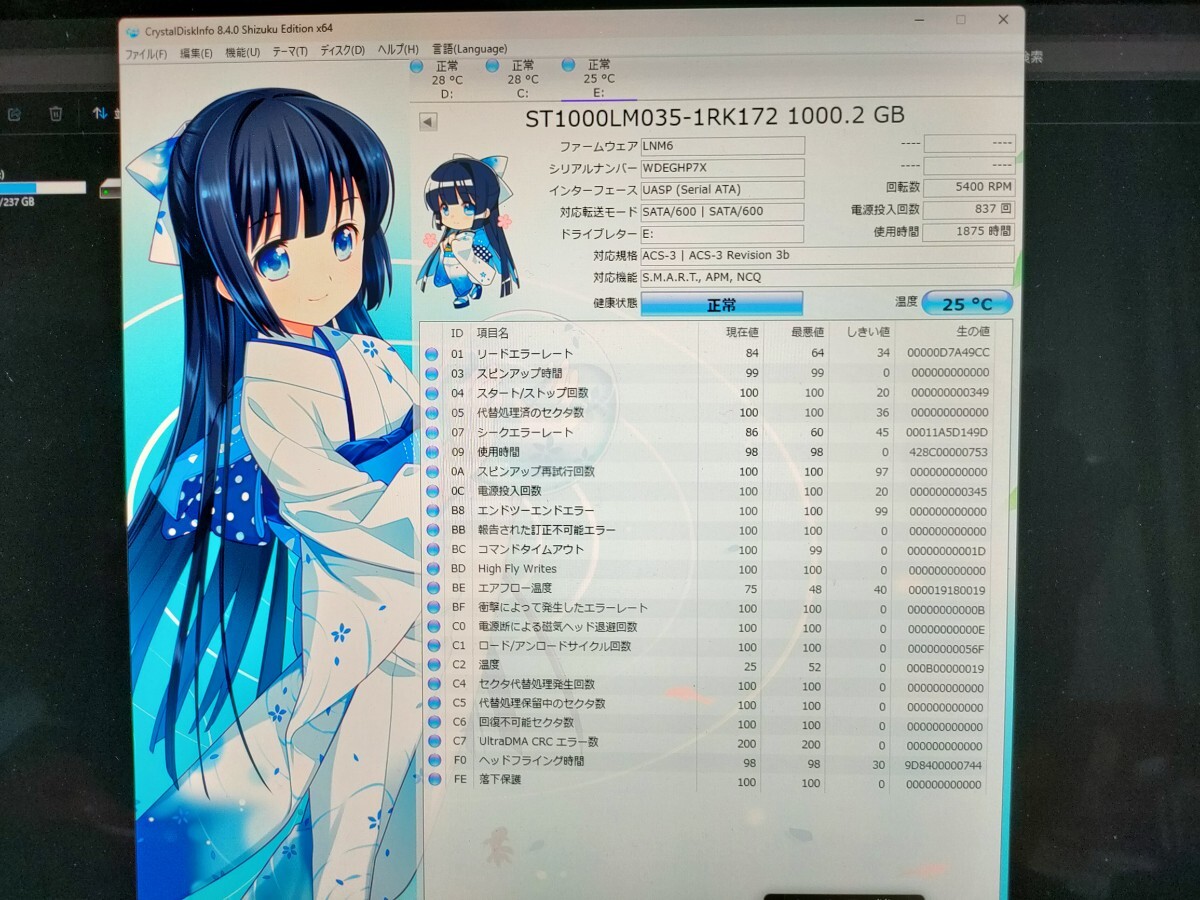Click status orb for ID C4 row
Image resolution: width=1200 pixels, height=900 pixels.
tap(432, 685)
